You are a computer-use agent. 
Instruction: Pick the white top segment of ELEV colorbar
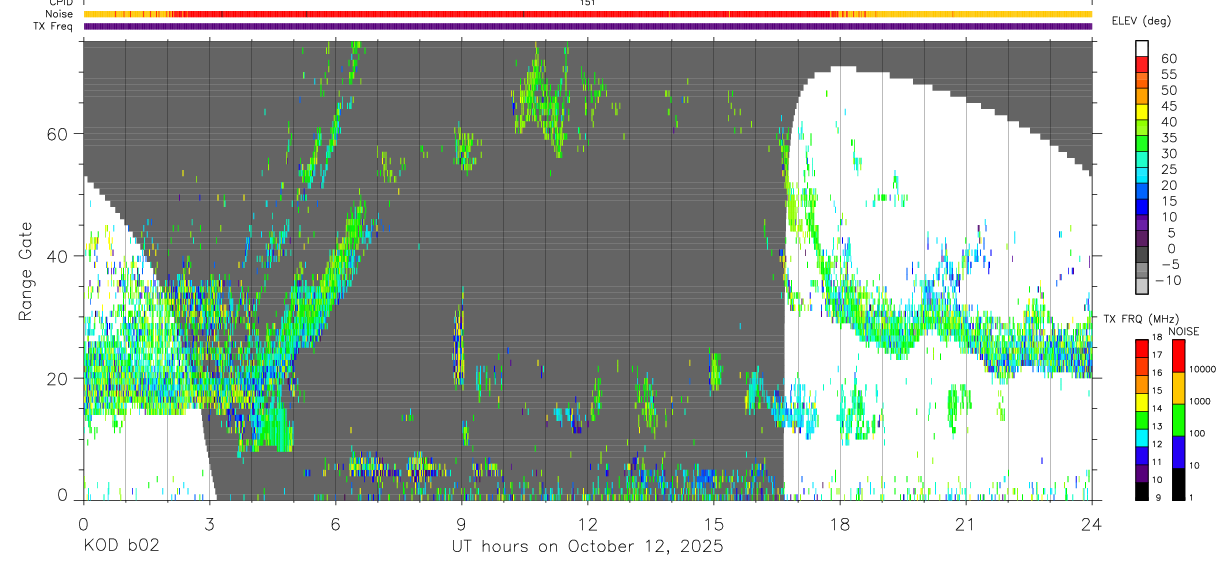pyautogui.click(x=1142, y=48)
